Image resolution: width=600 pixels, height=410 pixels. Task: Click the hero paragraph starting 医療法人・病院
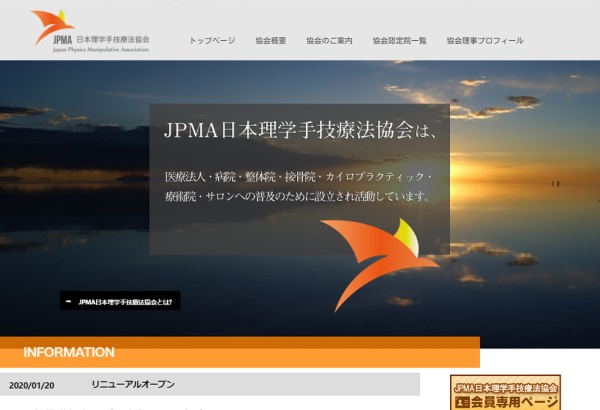[298, 186]
